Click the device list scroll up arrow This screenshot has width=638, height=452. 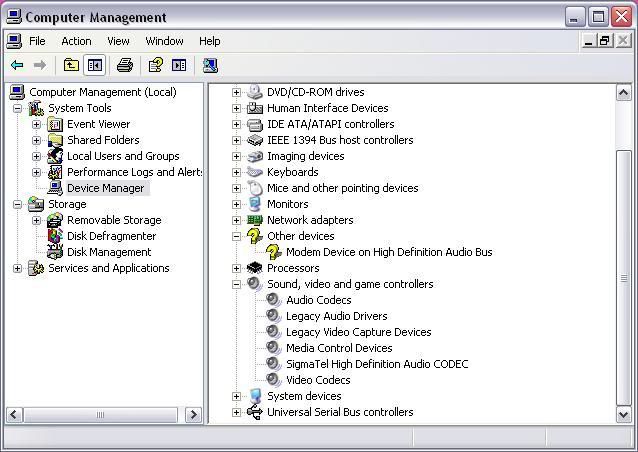[x=624, y=93]
